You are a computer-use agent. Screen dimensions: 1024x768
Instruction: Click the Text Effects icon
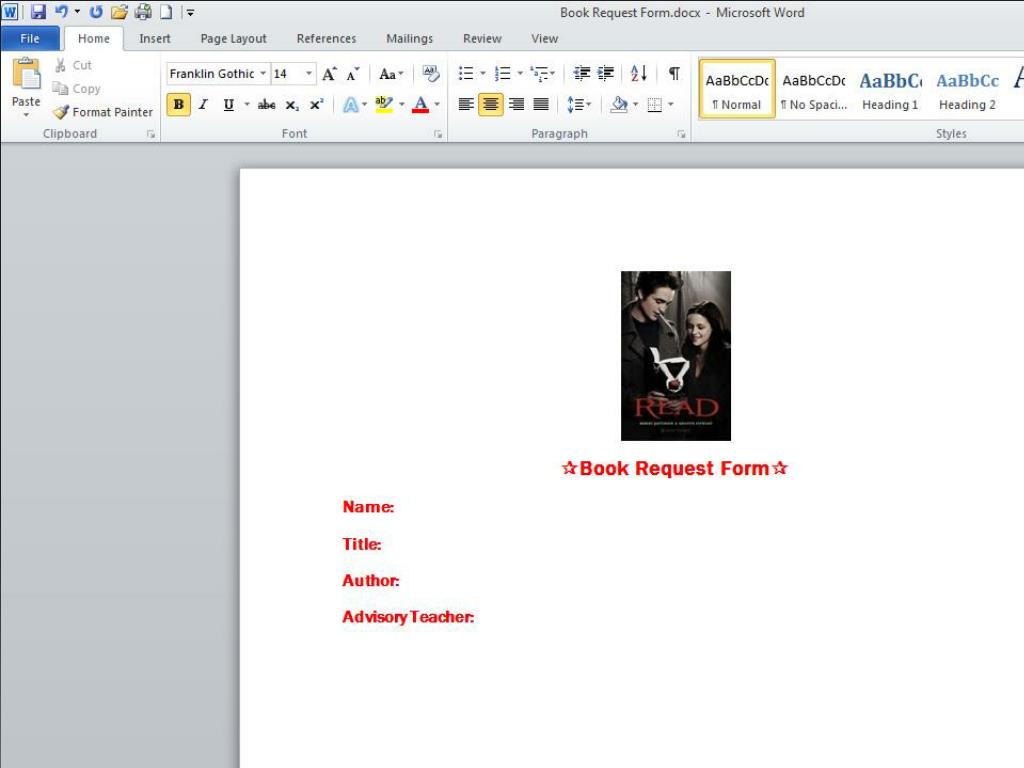point(351,104)
